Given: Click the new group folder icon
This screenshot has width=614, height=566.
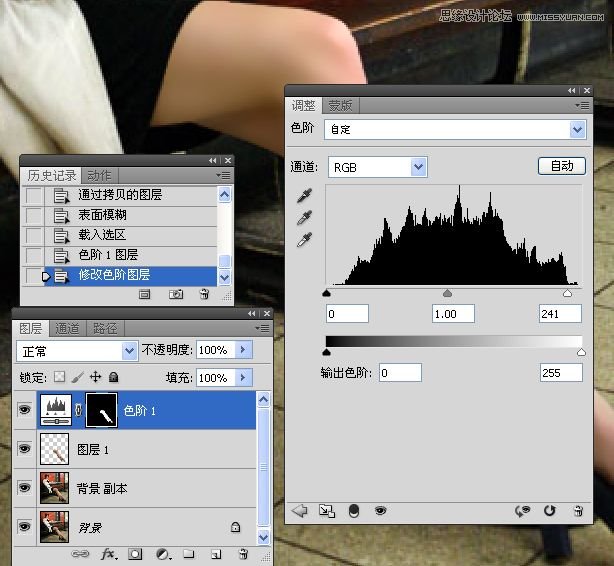Looking at the screenshot, I should 189,554.
